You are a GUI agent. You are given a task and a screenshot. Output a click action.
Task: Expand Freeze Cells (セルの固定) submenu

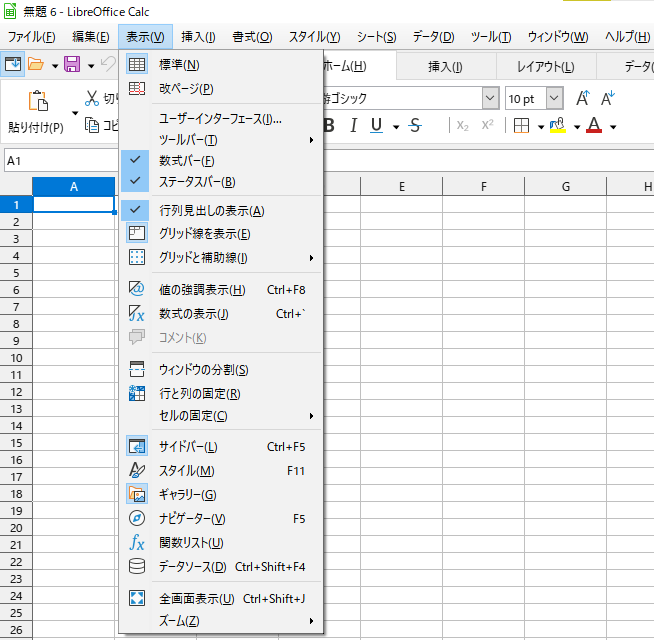(x=221, y=416)
